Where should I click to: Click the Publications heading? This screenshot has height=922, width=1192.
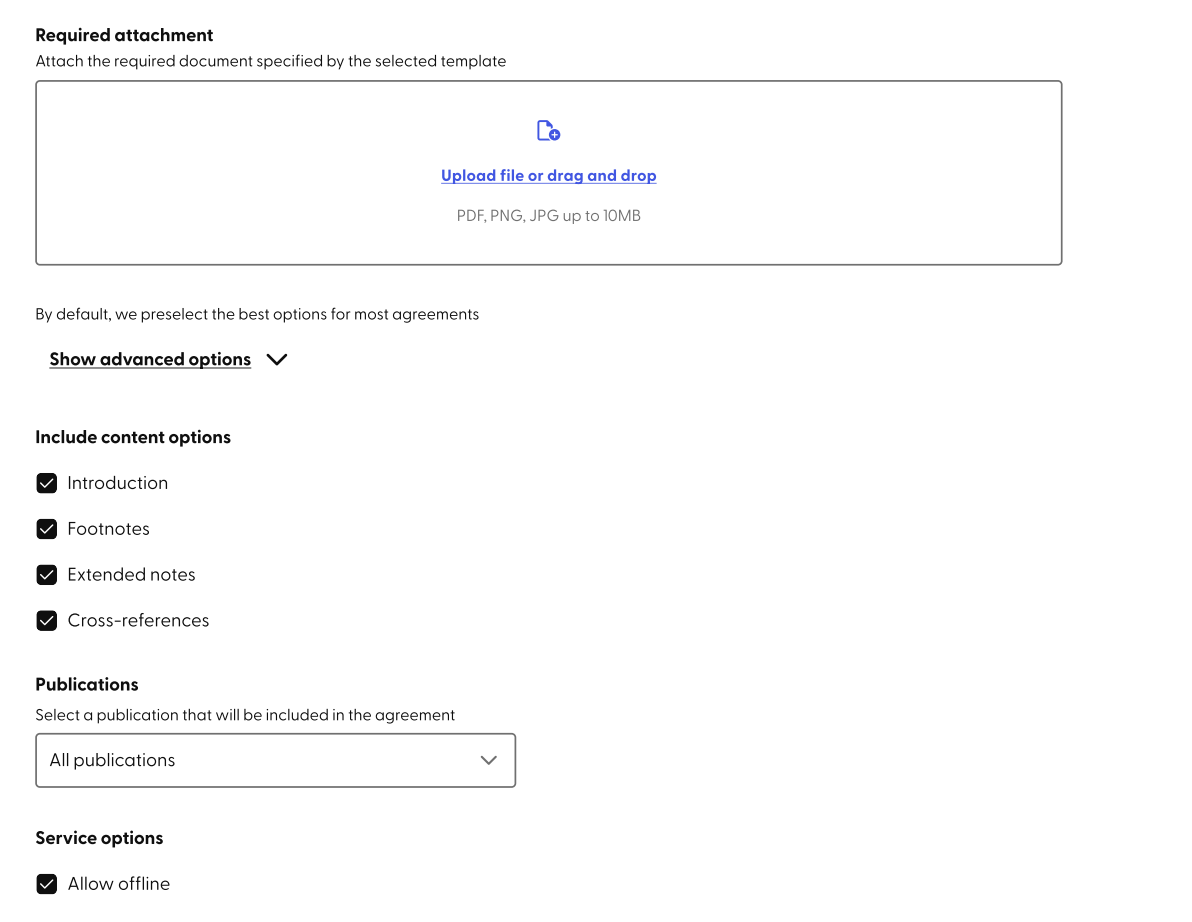[87, 684]
